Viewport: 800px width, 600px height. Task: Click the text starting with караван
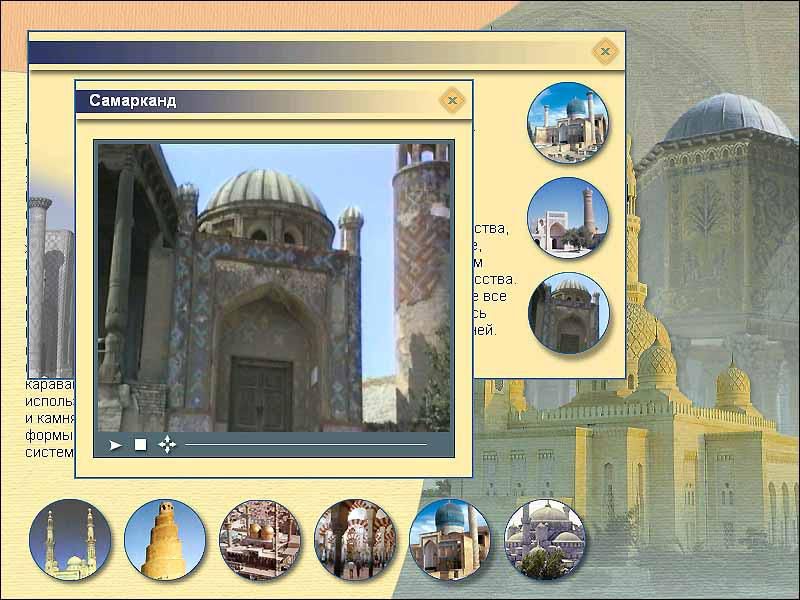point(50,416)
